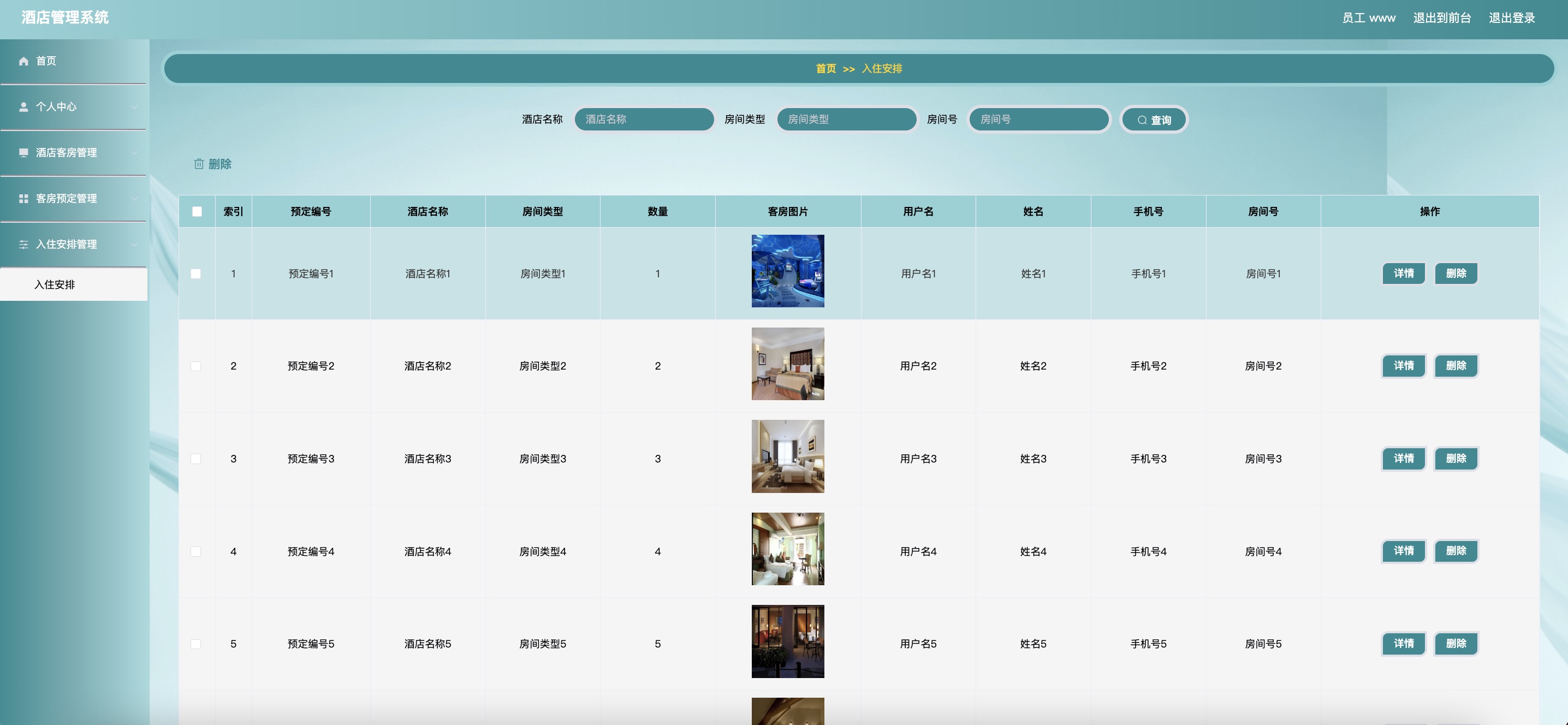Click the 酒店管理系统 title
Image resolution: width=1568 pixels, height=725 pixels.
pos(65,17)
